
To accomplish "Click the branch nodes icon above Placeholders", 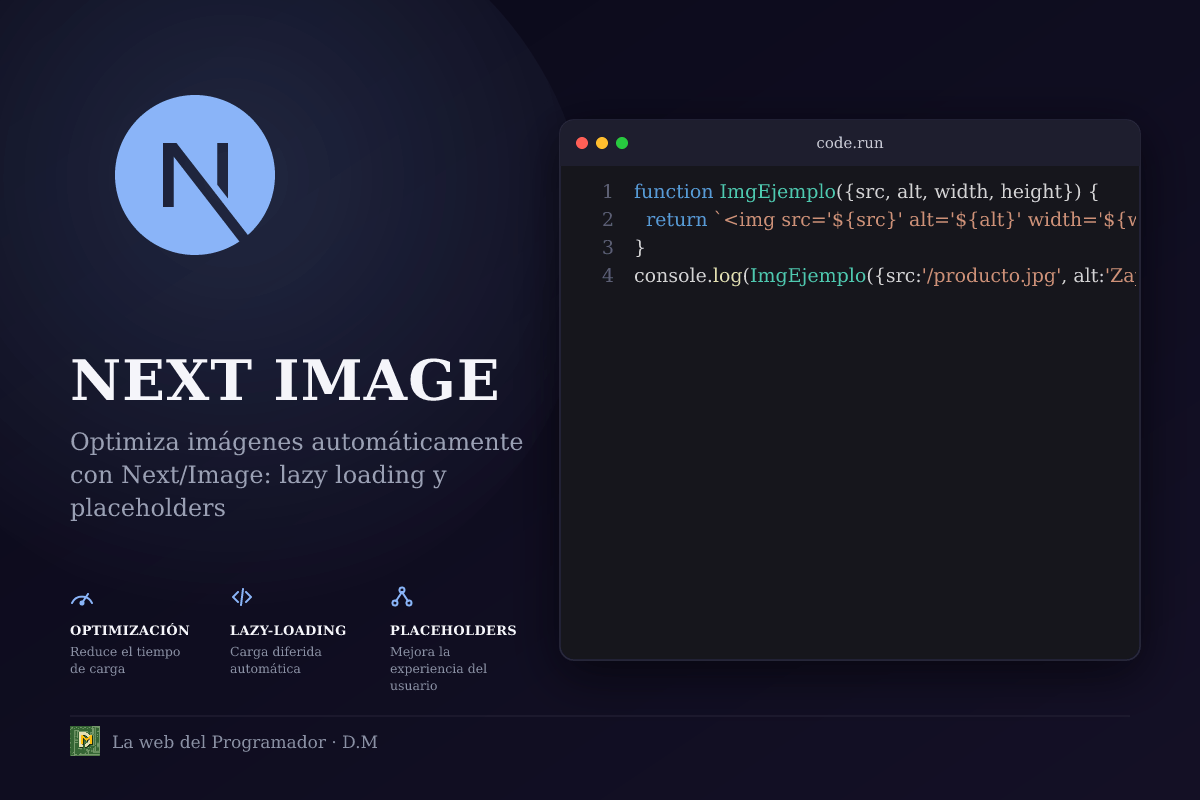I will coord(402,597).
